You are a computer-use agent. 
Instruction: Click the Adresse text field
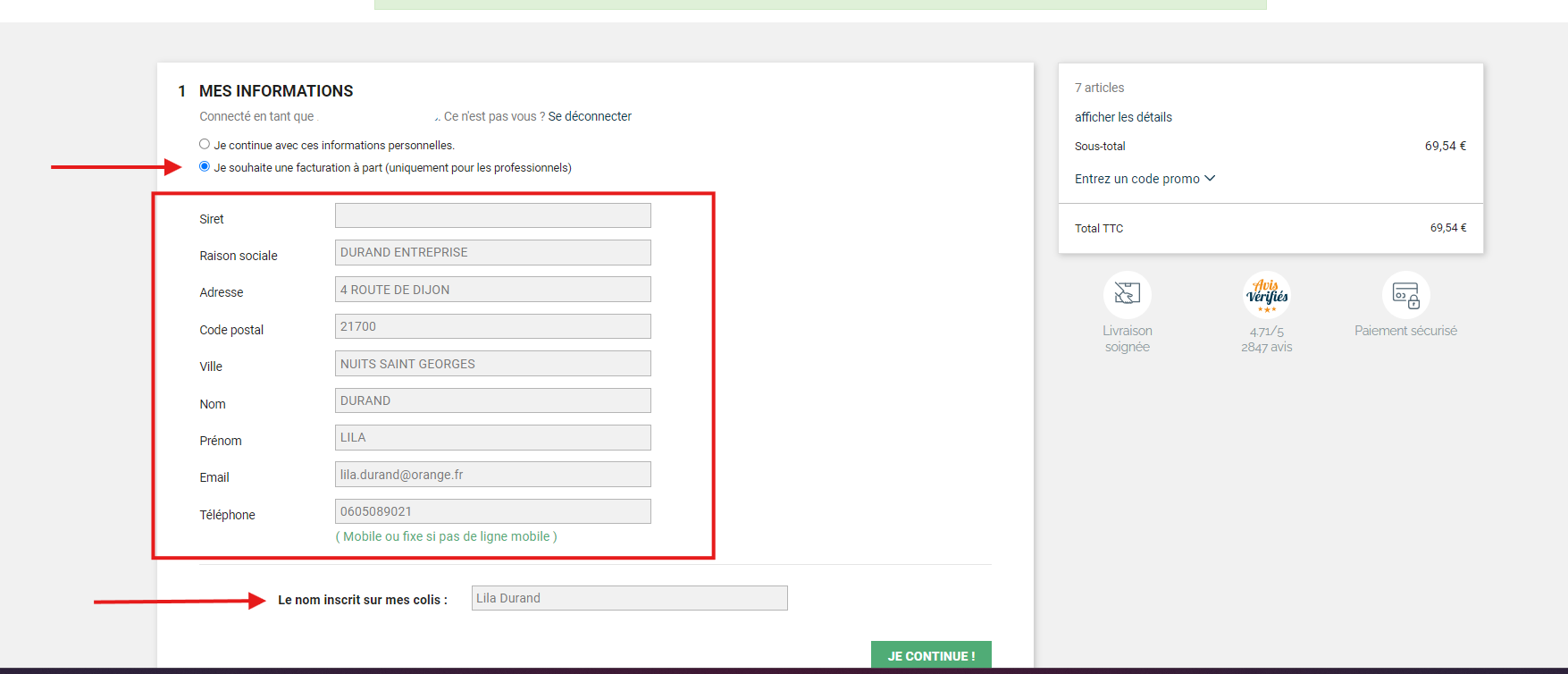pyautogui.click(x=492, y=290)
